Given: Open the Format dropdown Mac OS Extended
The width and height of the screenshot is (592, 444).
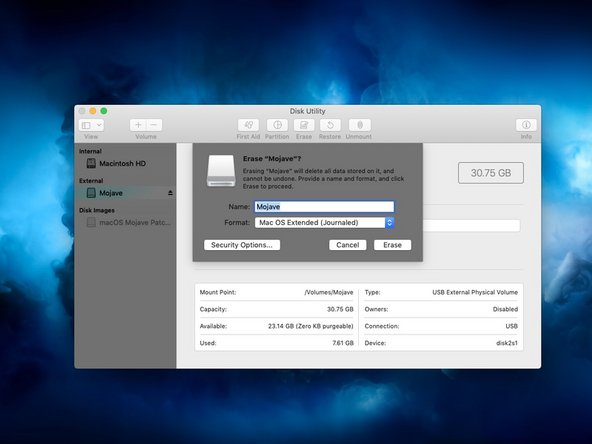Looking at the screenshot, I should click(x=324, y=223).
